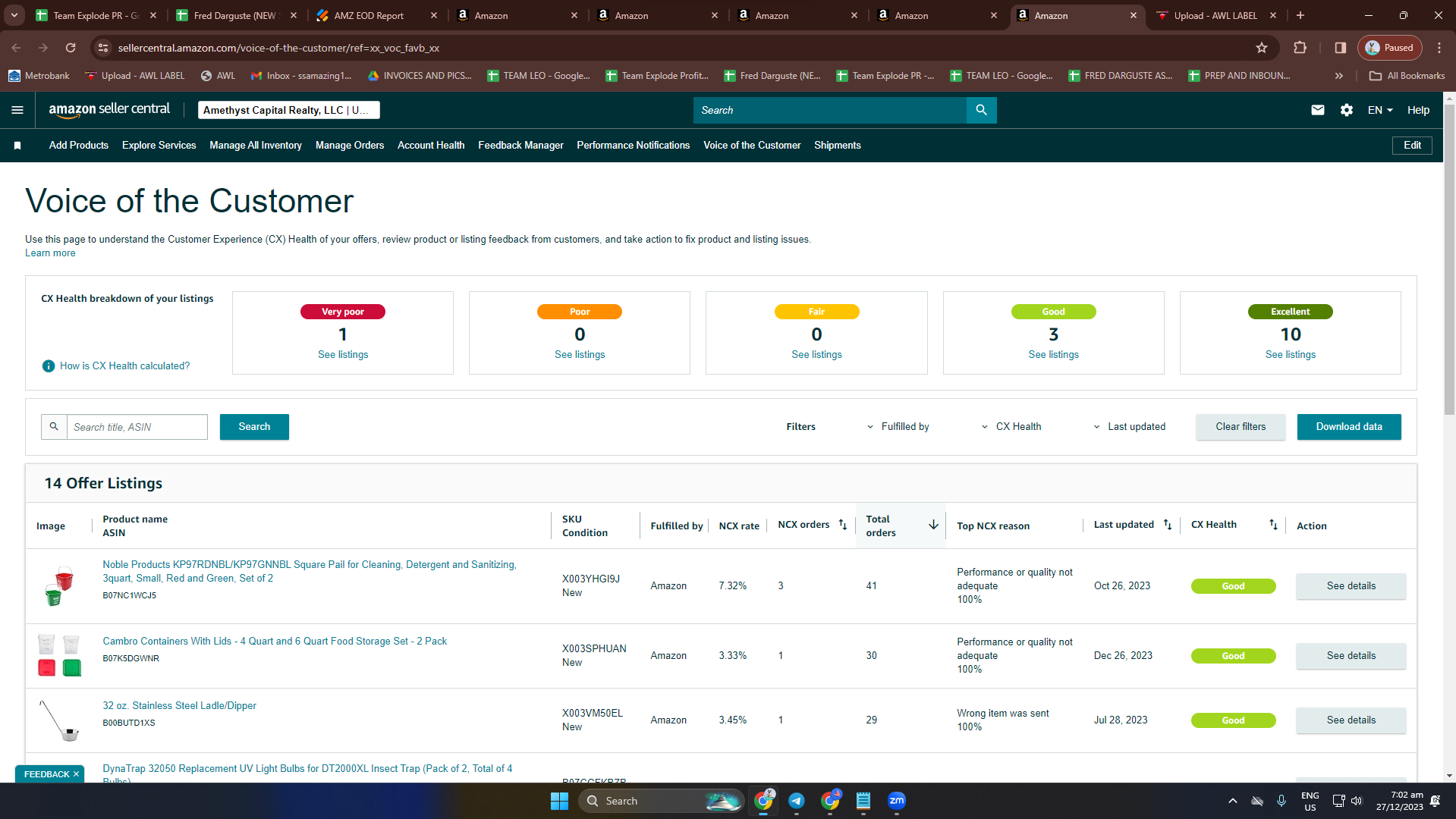Open the Windows Start menu
Screen dimensions: 1456x819
(559, 801)
